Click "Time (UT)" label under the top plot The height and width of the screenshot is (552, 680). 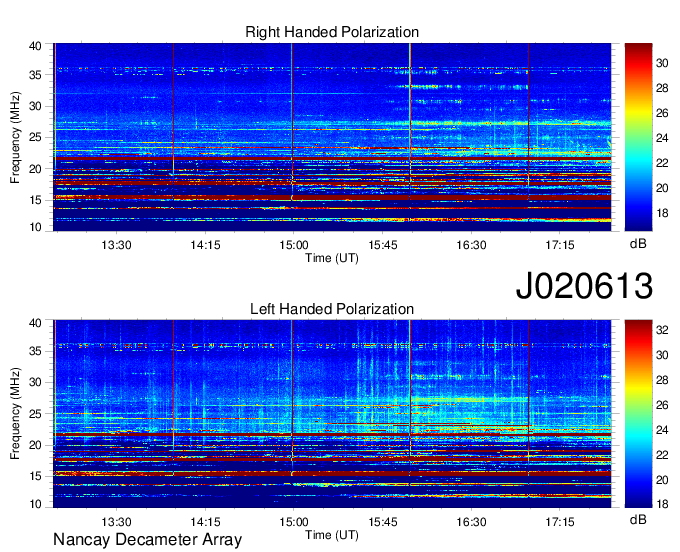pyautogui.click(x=332, y=258)
